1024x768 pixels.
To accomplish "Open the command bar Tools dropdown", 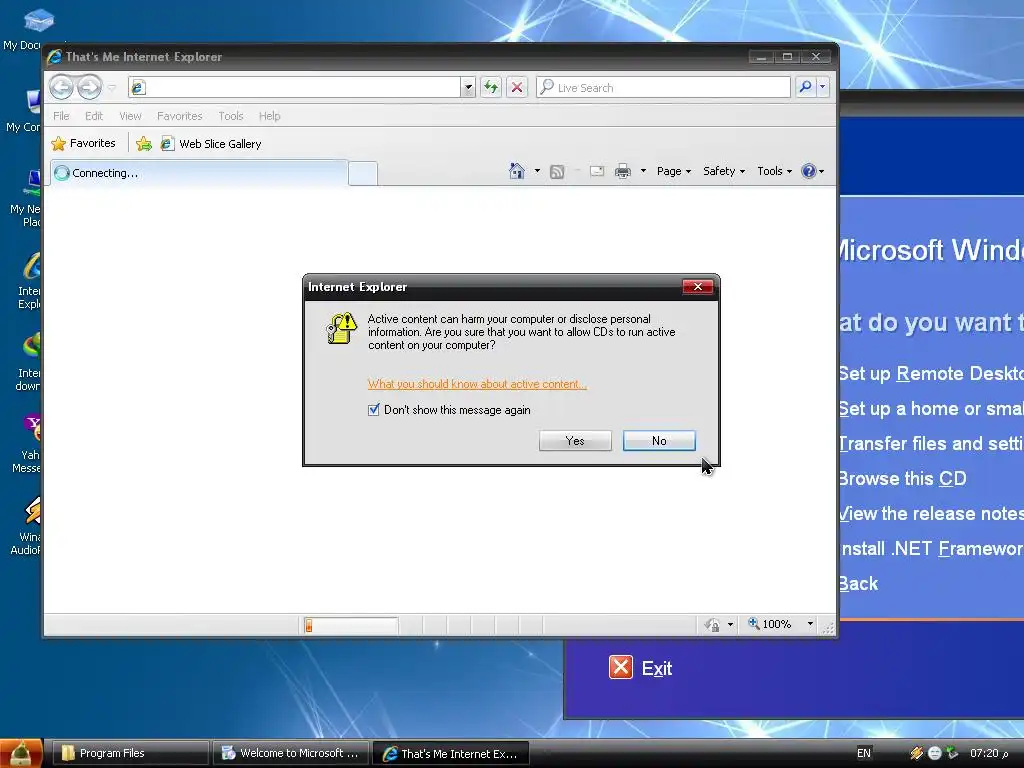I will click(x=775, y=171).
